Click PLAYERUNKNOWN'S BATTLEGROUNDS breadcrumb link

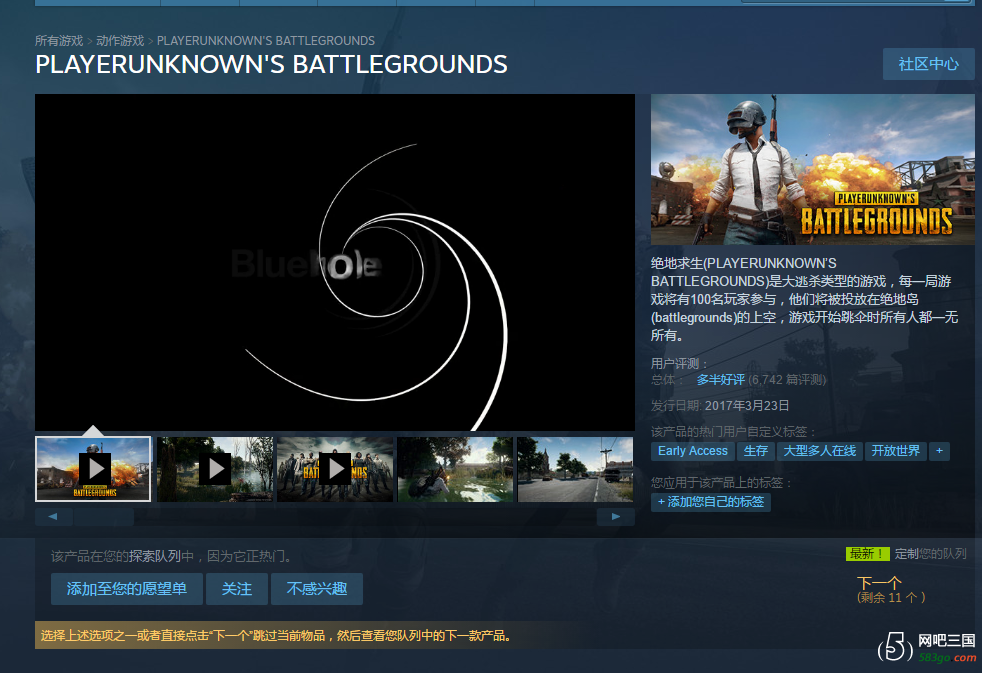point(266,41)
